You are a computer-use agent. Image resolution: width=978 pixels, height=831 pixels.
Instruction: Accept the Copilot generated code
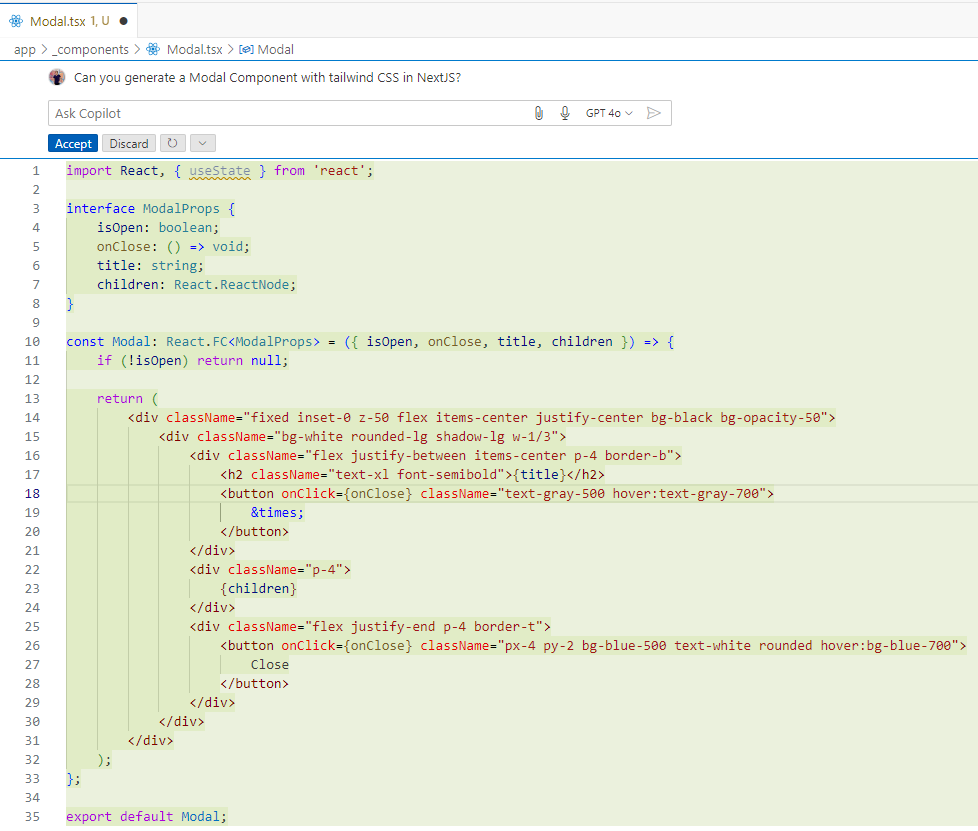coord(73,143)
